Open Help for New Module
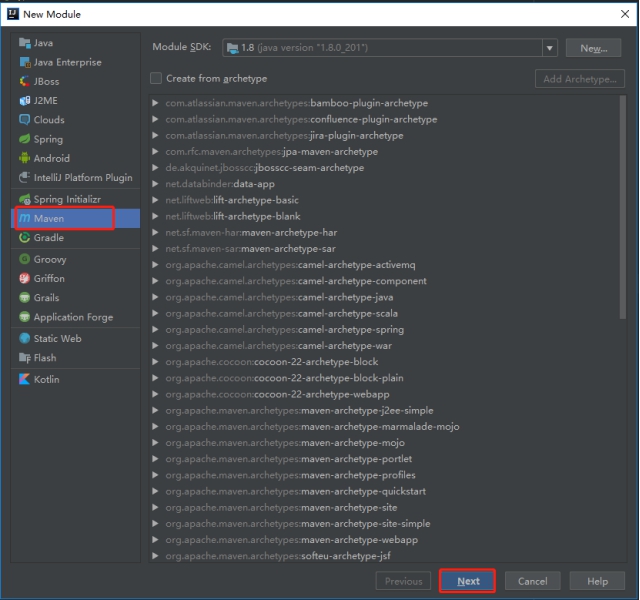Screen dimensions: 640x600 pyautogui.click(x=597, y=581)
